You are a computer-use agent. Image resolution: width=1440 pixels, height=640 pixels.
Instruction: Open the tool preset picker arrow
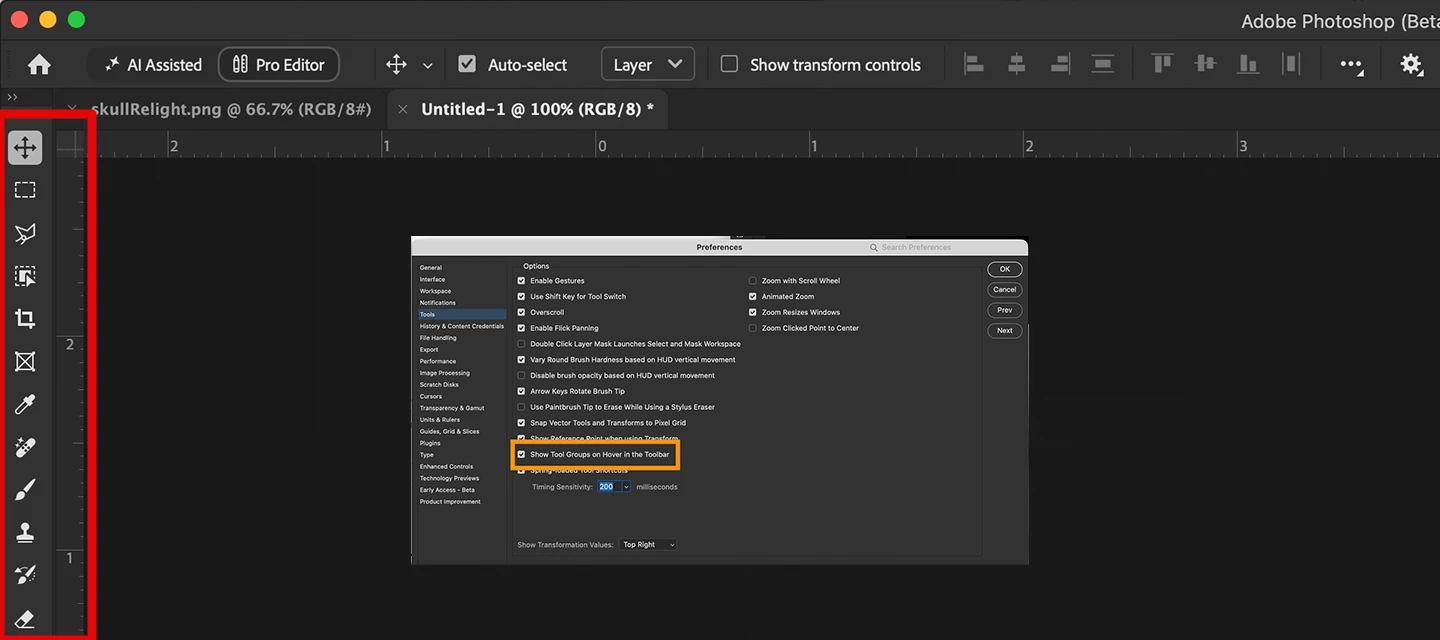428,66
